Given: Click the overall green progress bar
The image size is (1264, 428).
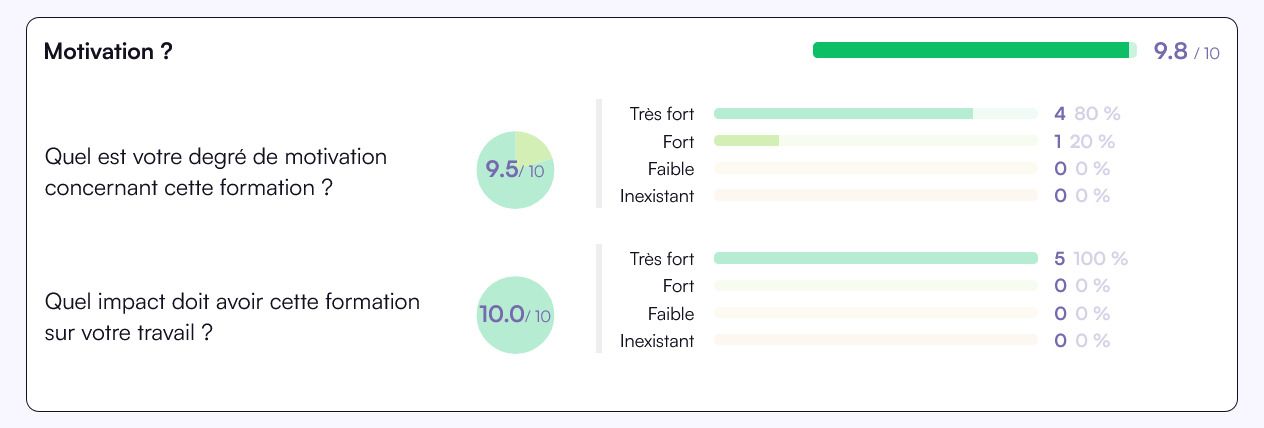Looking at the screenshot, I should point(975,50).
